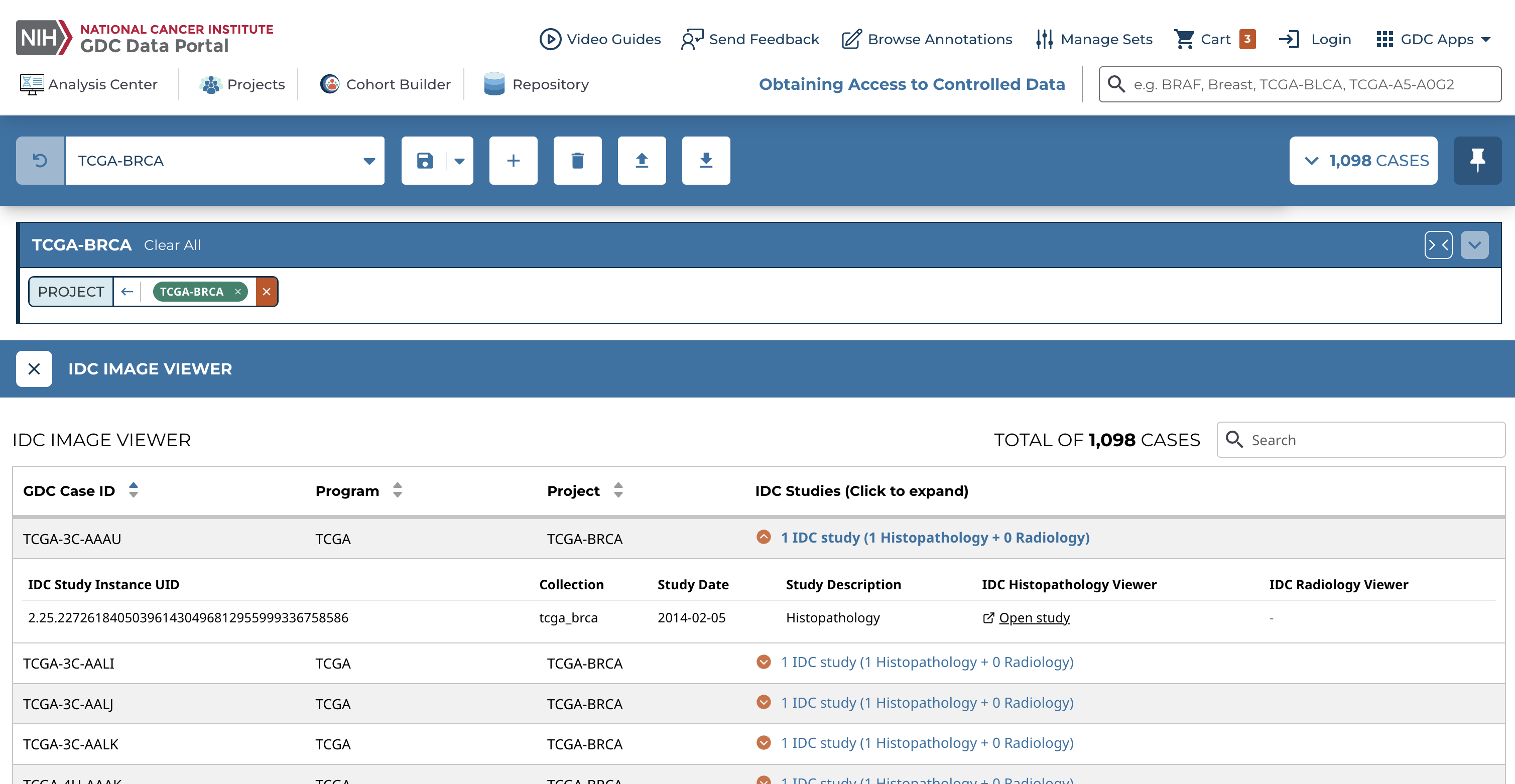Viewport: 1515px width, 784px height.
Task: Click Clear All filters
Action: (172, 245)
